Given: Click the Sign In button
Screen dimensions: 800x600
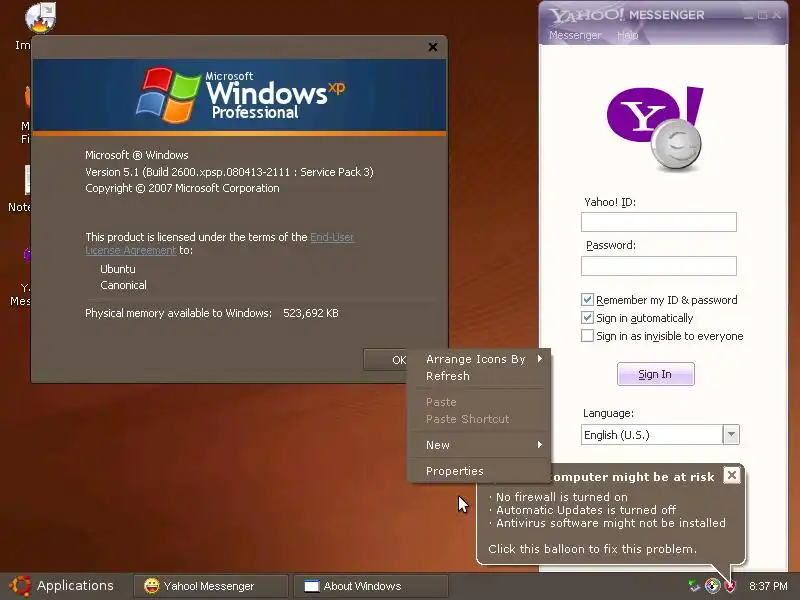Looking at the screenshot, I should [656, 374].
